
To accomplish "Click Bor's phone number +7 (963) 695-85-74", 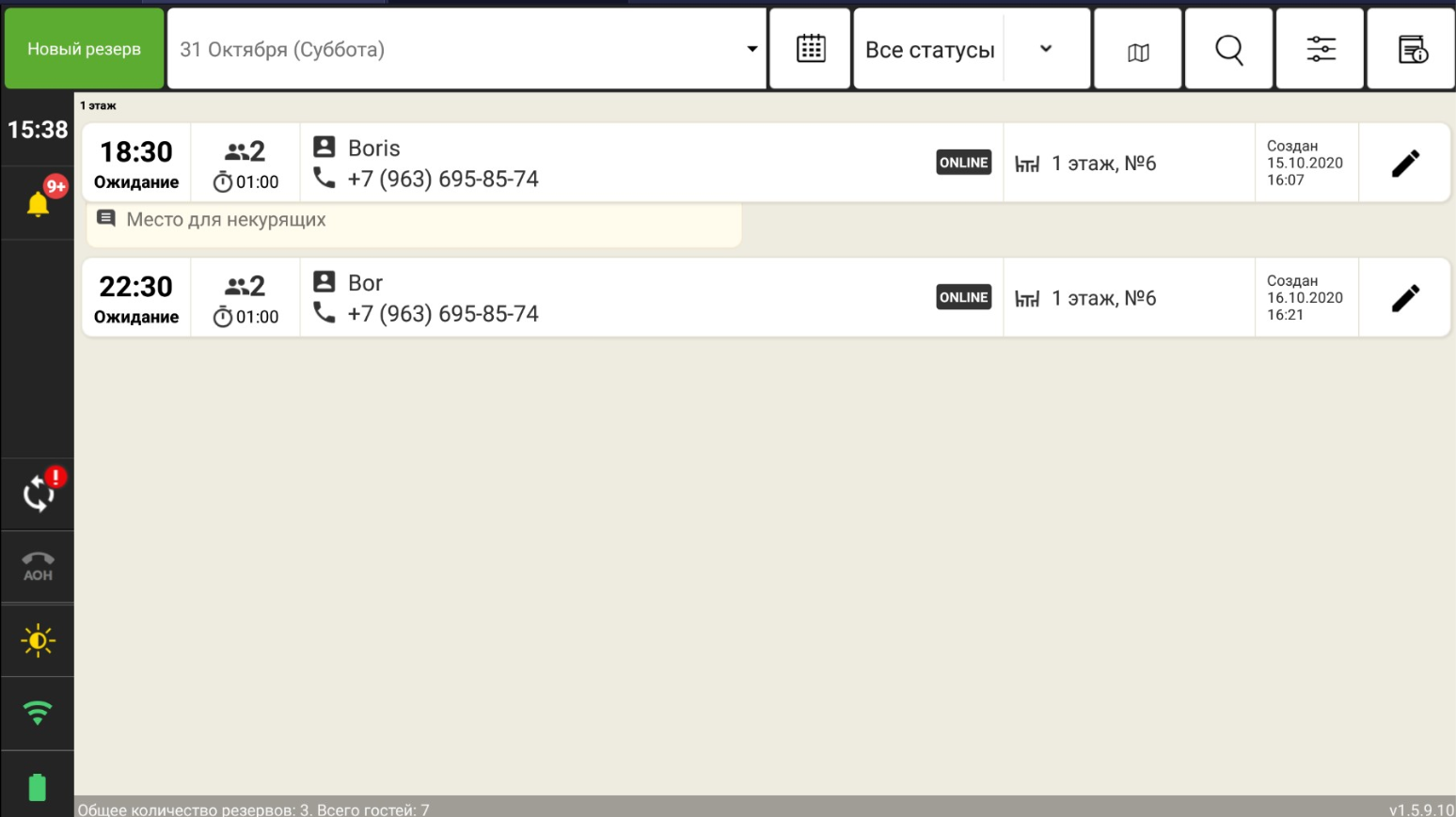I will [443, 314].
